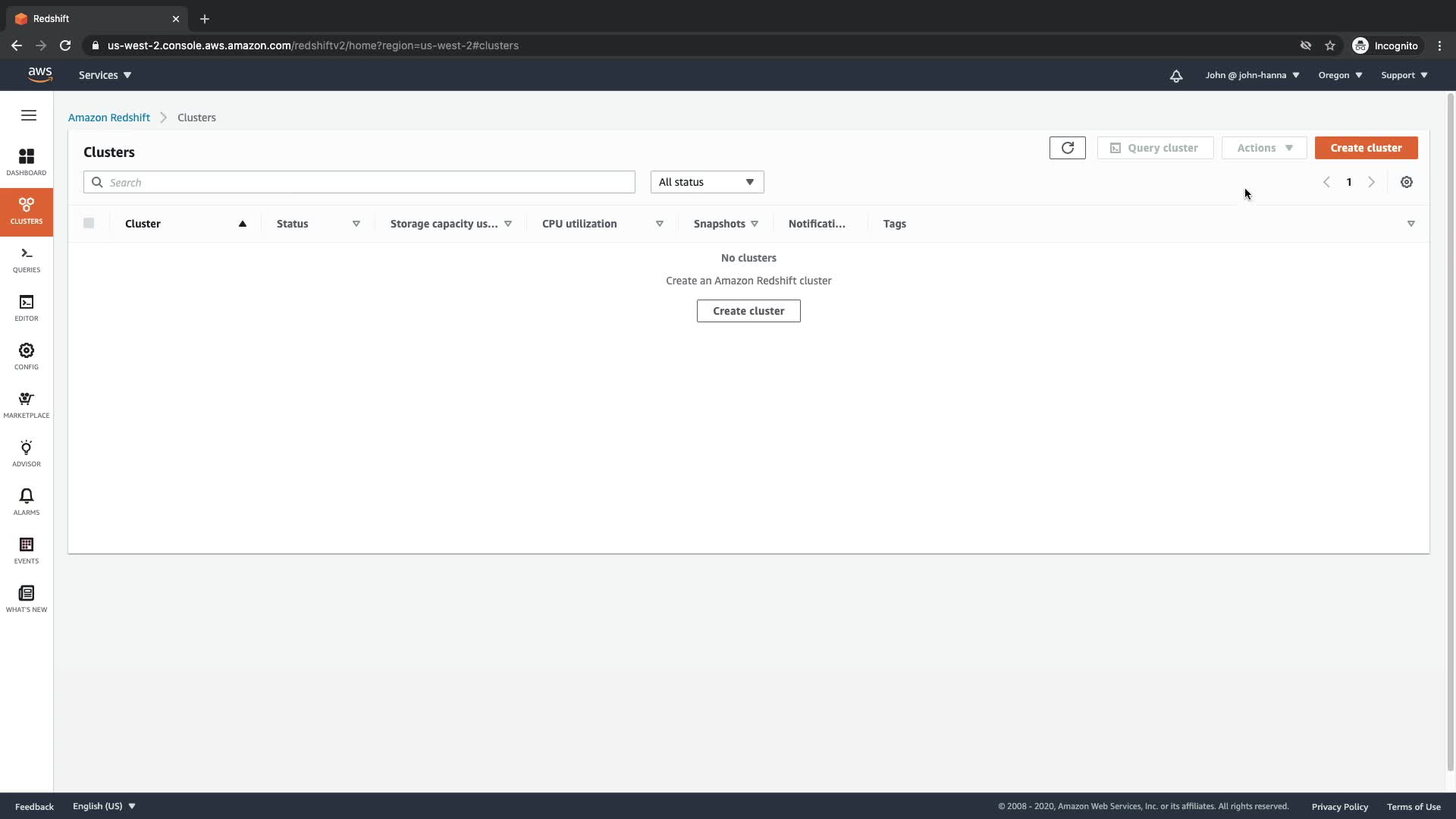Open the Services menu
1456x819 pixels.
coord(105,75)
